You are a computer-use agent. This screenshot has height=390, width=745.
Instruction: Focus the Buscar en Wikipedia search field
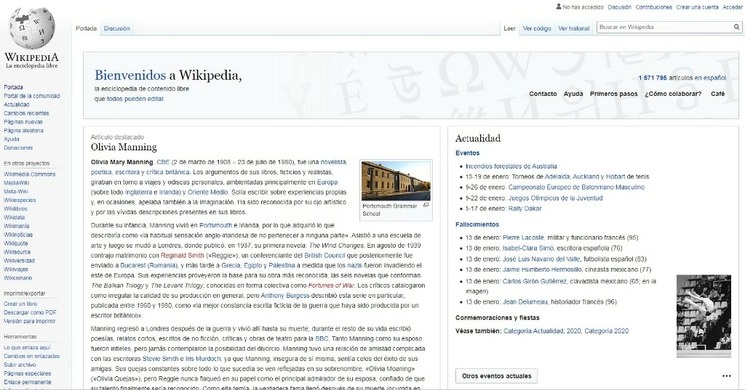pyautogui.click(x=665, y=28)
